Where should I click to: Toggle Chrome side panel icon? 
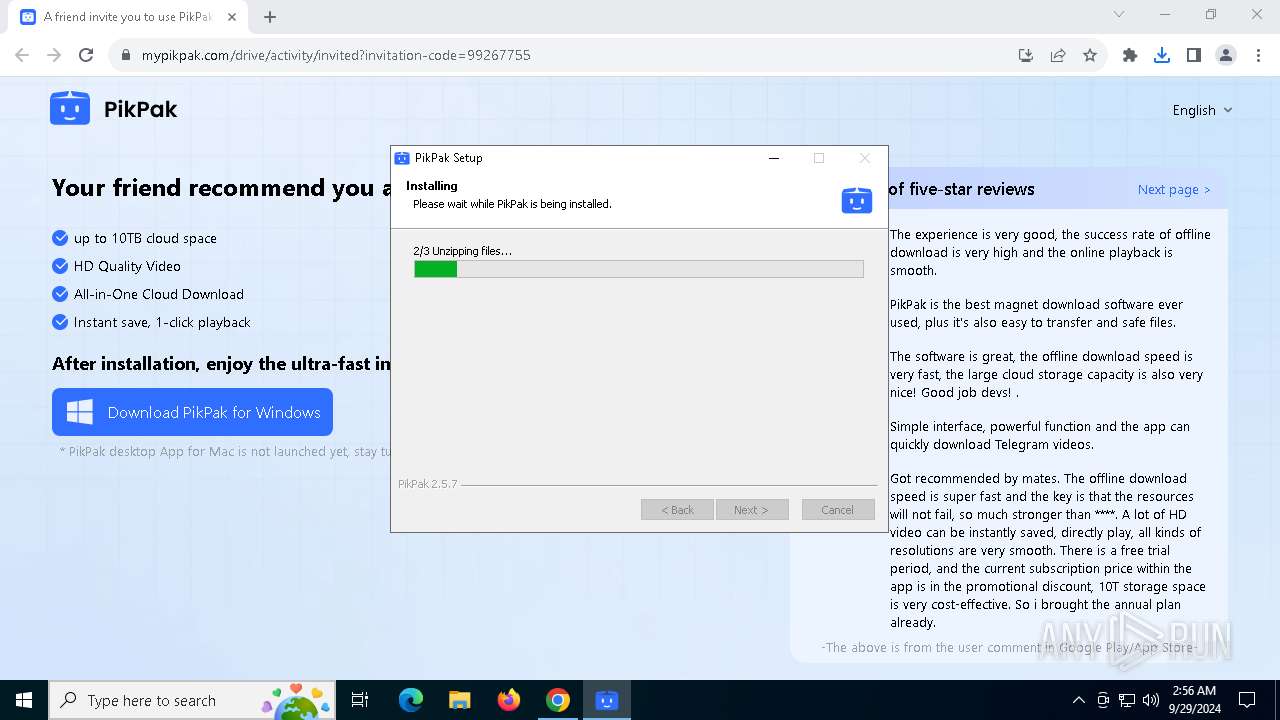(1194, 55)
